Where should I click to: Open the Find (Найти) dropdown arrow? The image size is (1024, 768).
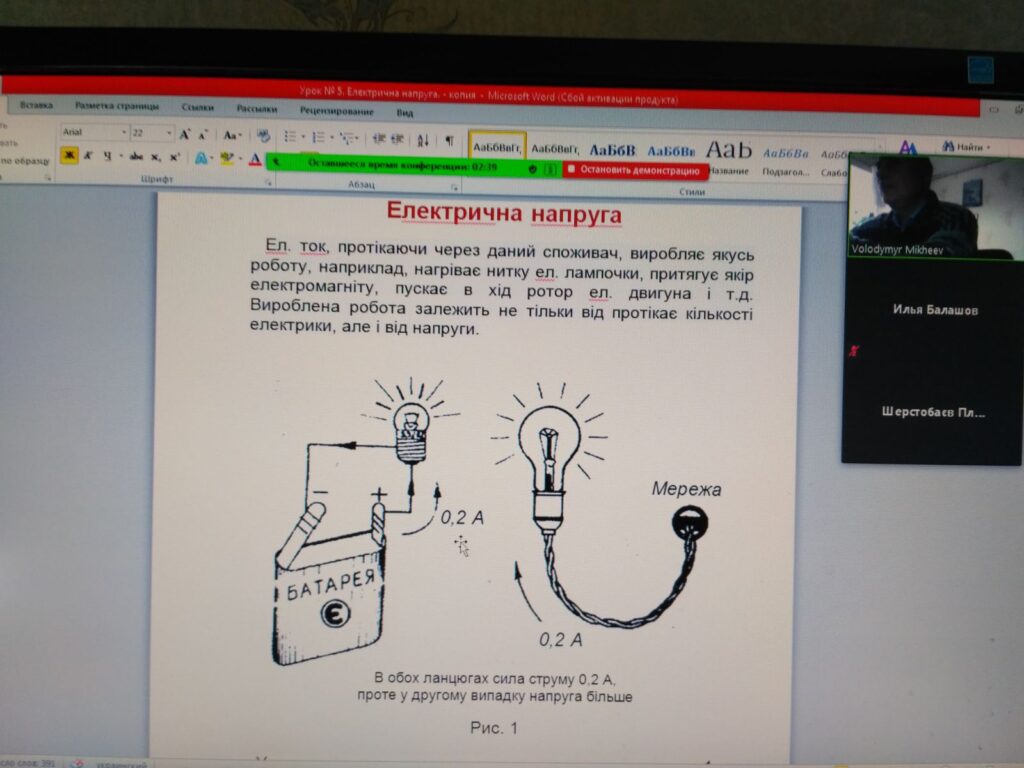tap(987, 148)
